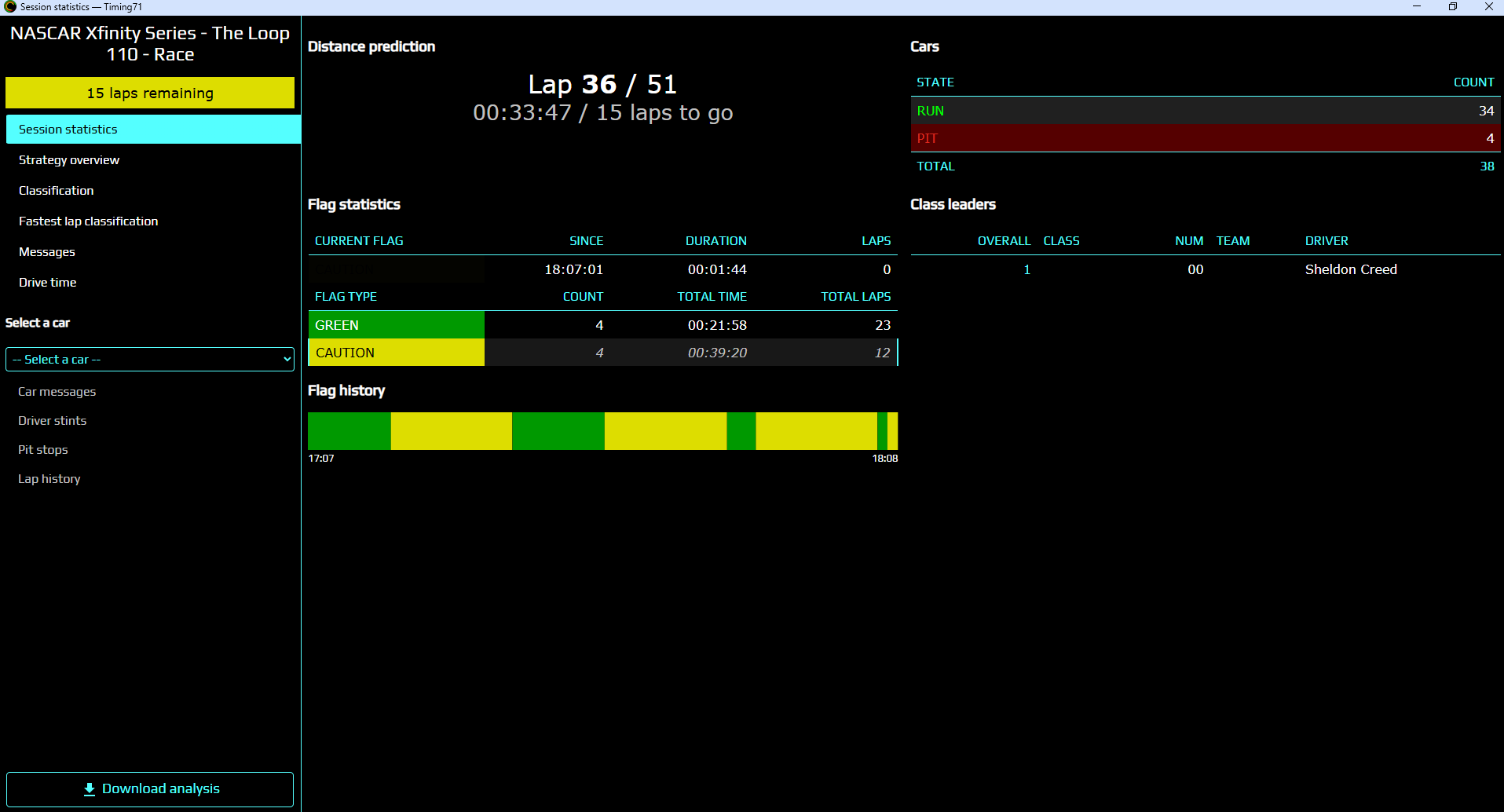Image resolution: width=1504 pixels, height=812 pixels.
Task: Click overall position 1 in class leaders
Action: pyautogui.click(x=1026, y=269)
